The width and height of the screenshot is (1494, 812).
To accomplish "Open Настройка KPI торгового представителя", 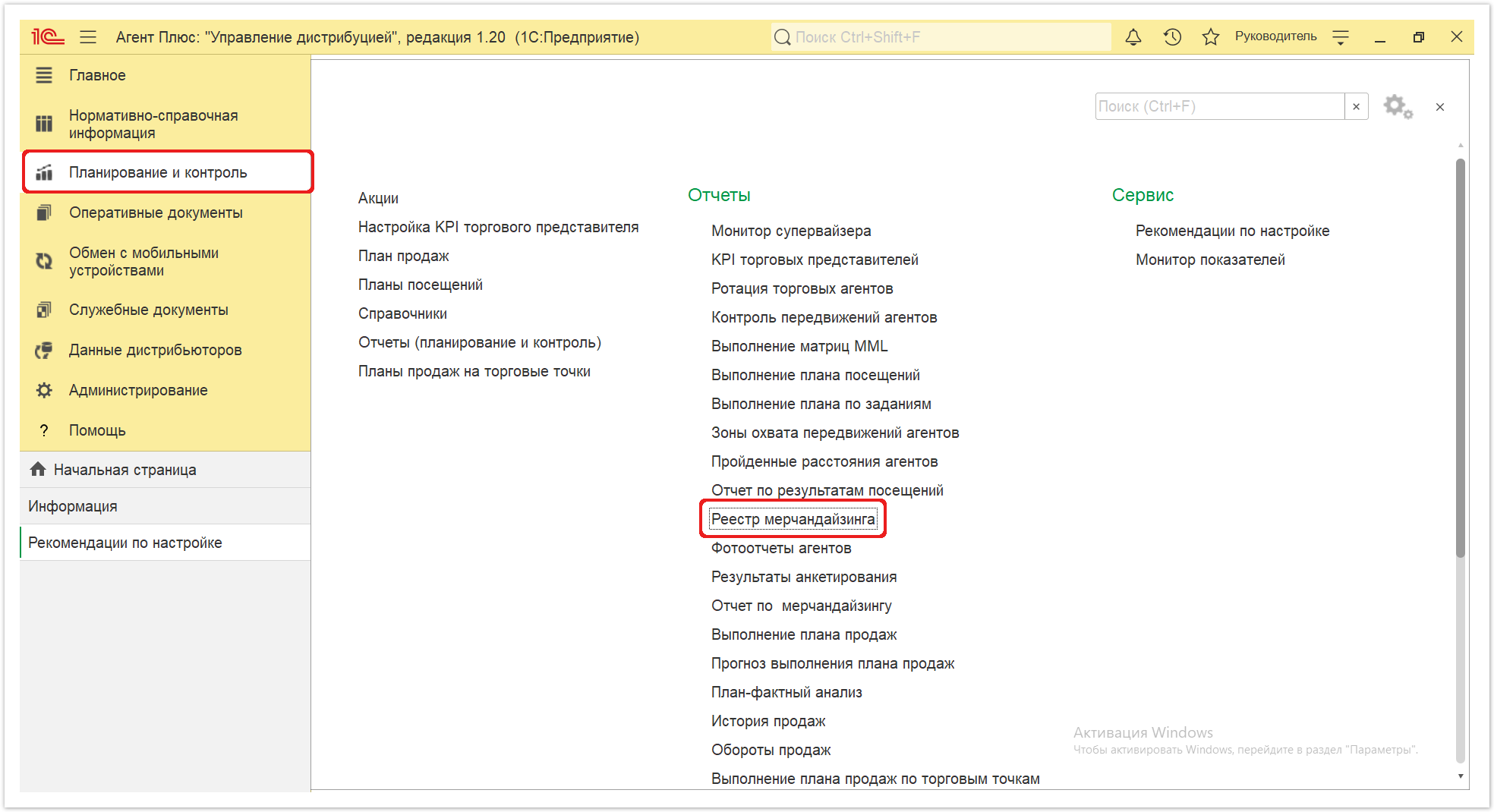I will coord(498,227).
